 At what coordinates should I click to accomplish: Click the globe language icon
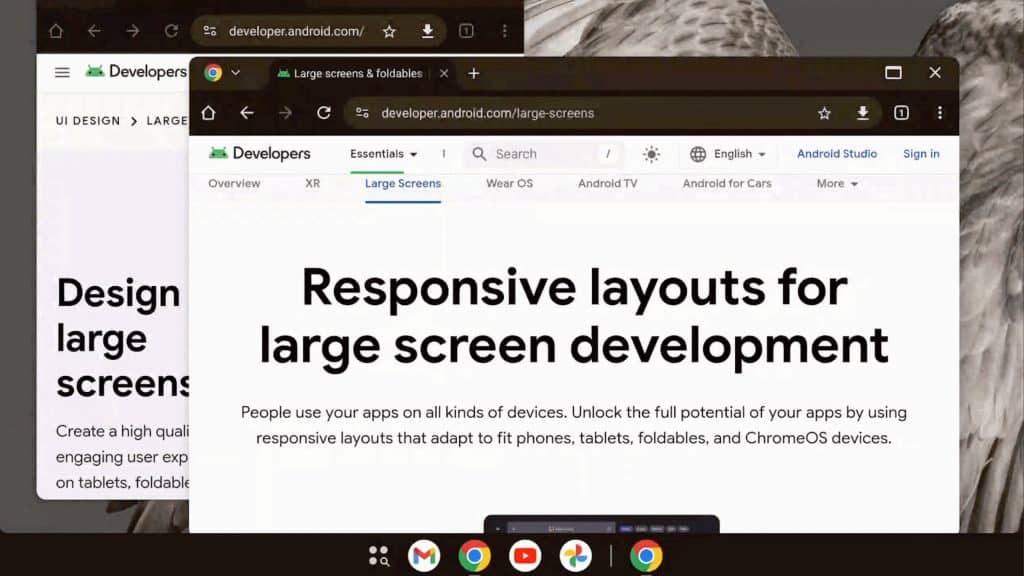click(698, 154)
